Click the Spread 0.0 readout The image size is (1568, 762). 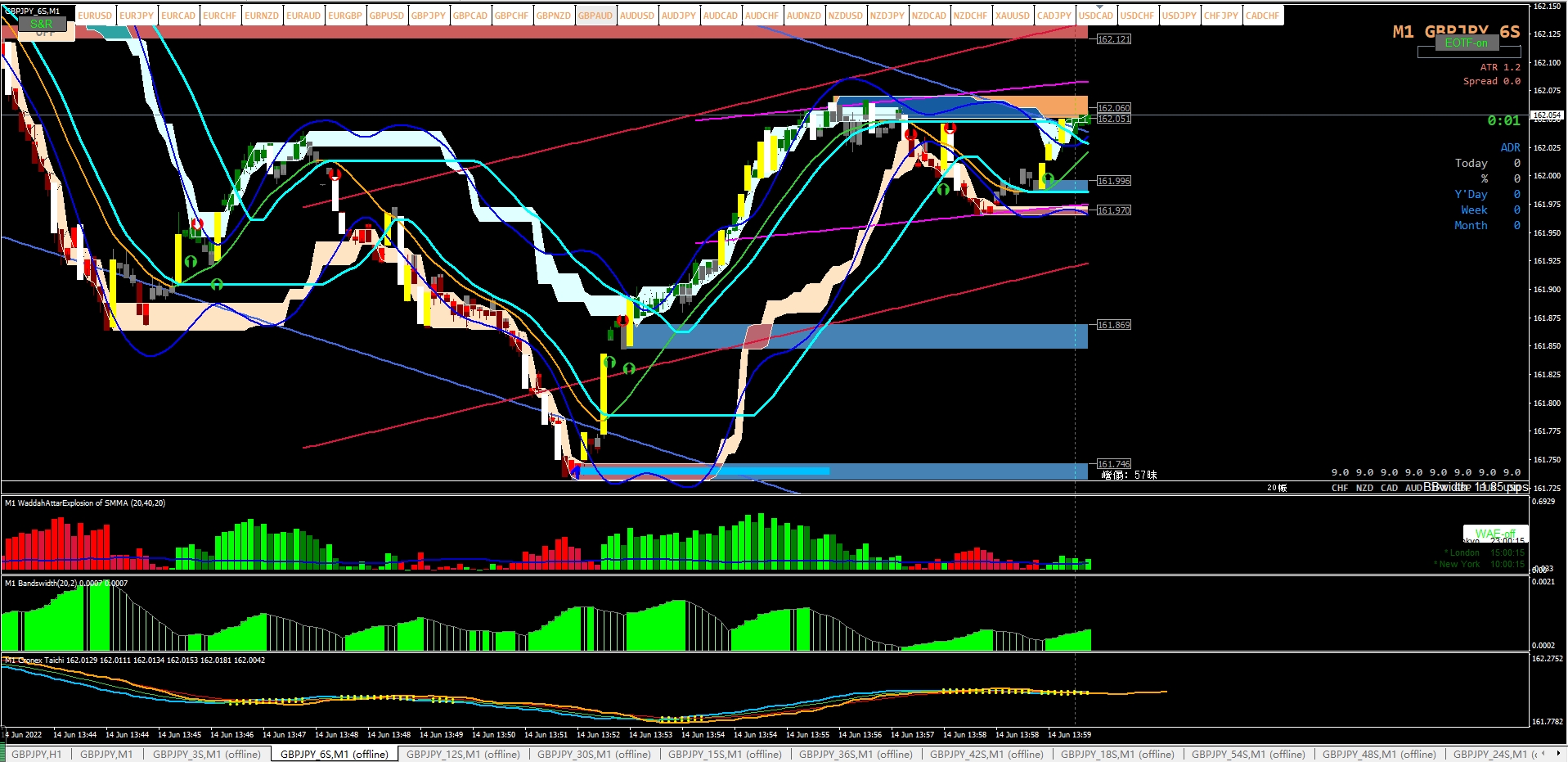click(1492, 81)
